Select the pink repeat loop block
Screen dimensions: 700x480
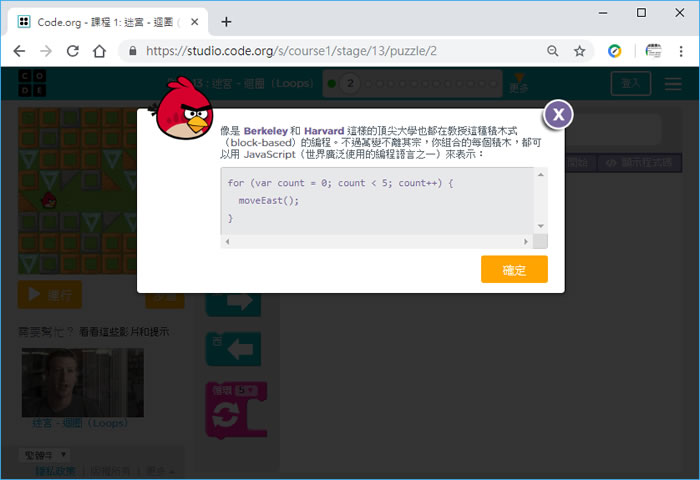click(236, 409)
